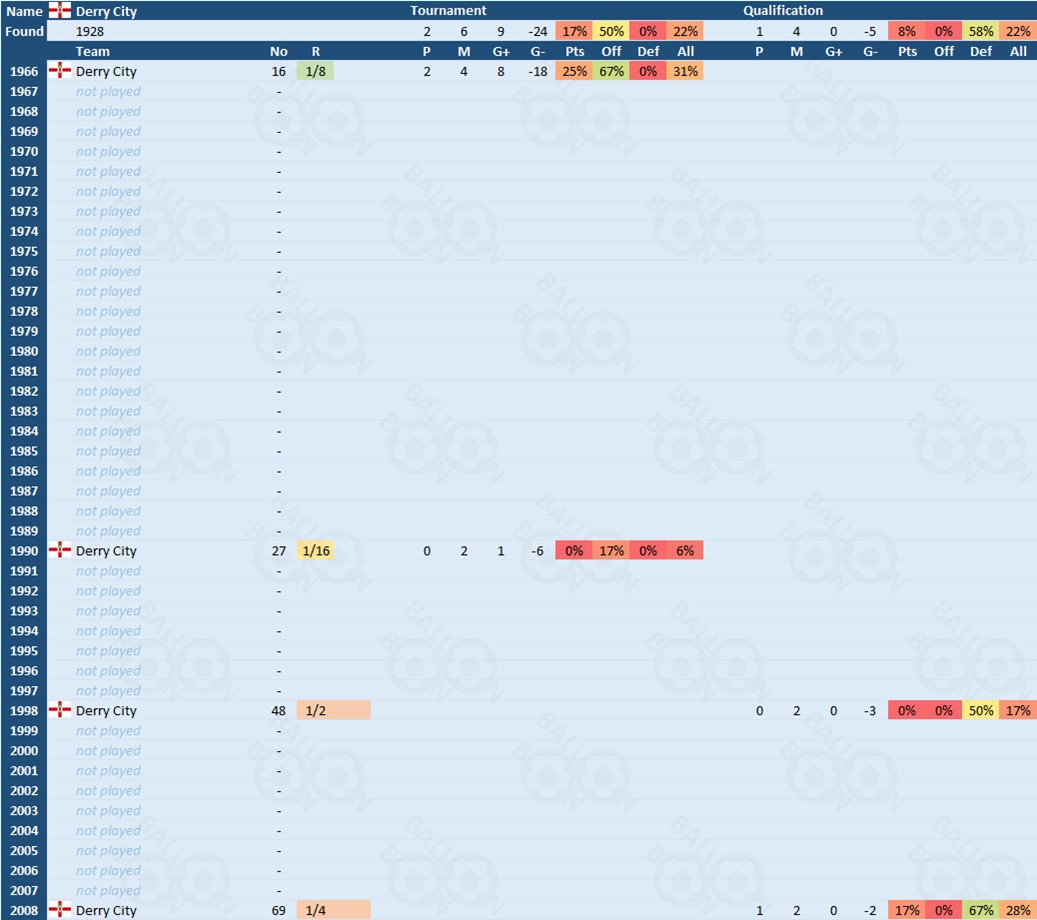Select the green 1/8 round cell for 1966

tap(315, 71)
